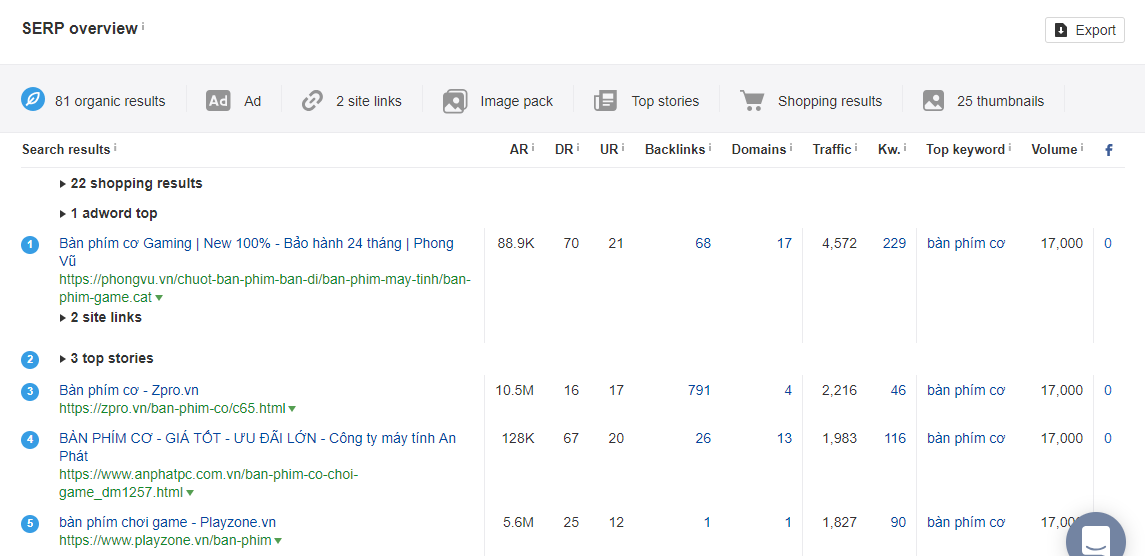Click info icon beside Kw. header
The width and height of the screenshot is (1145, 556).
[905, 148]
